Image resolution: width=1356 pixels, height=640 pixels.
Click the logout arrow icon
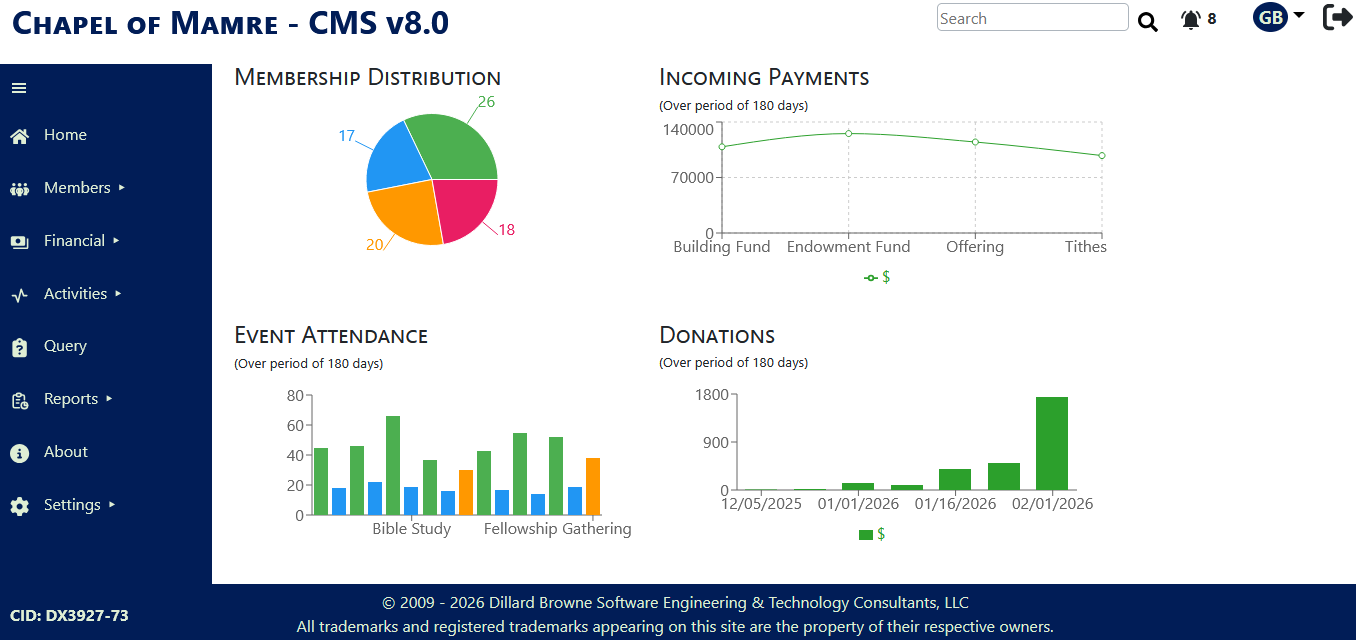pos(1337,17)
